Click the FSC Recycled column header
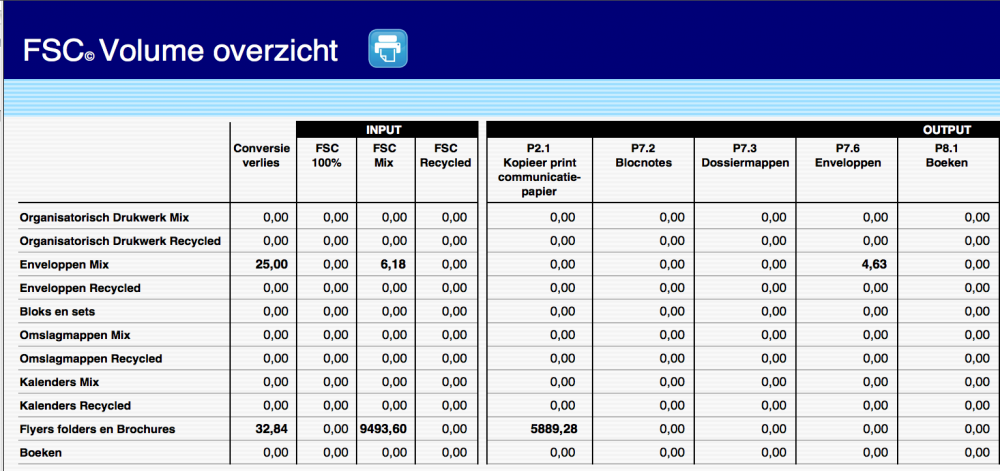Screen dimensions: 1000x471 pyautogui.click(x=445, y=155)
